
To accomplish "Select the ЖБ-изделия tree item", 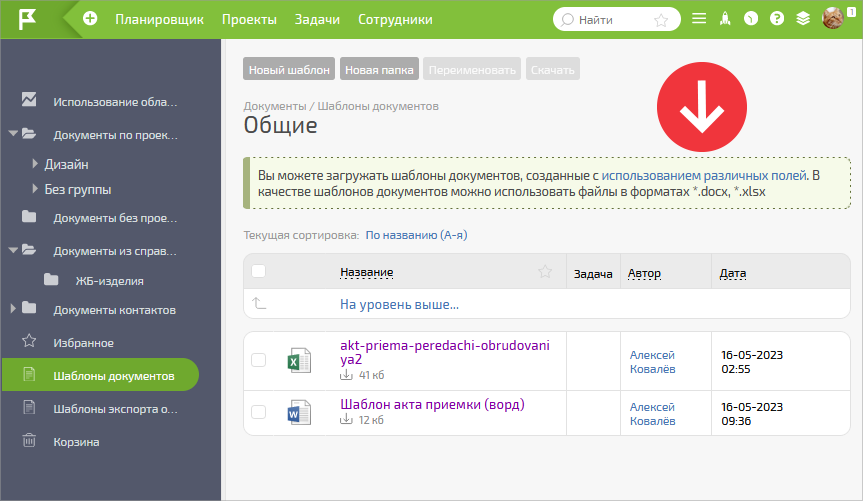I will [x=109, y=281].
